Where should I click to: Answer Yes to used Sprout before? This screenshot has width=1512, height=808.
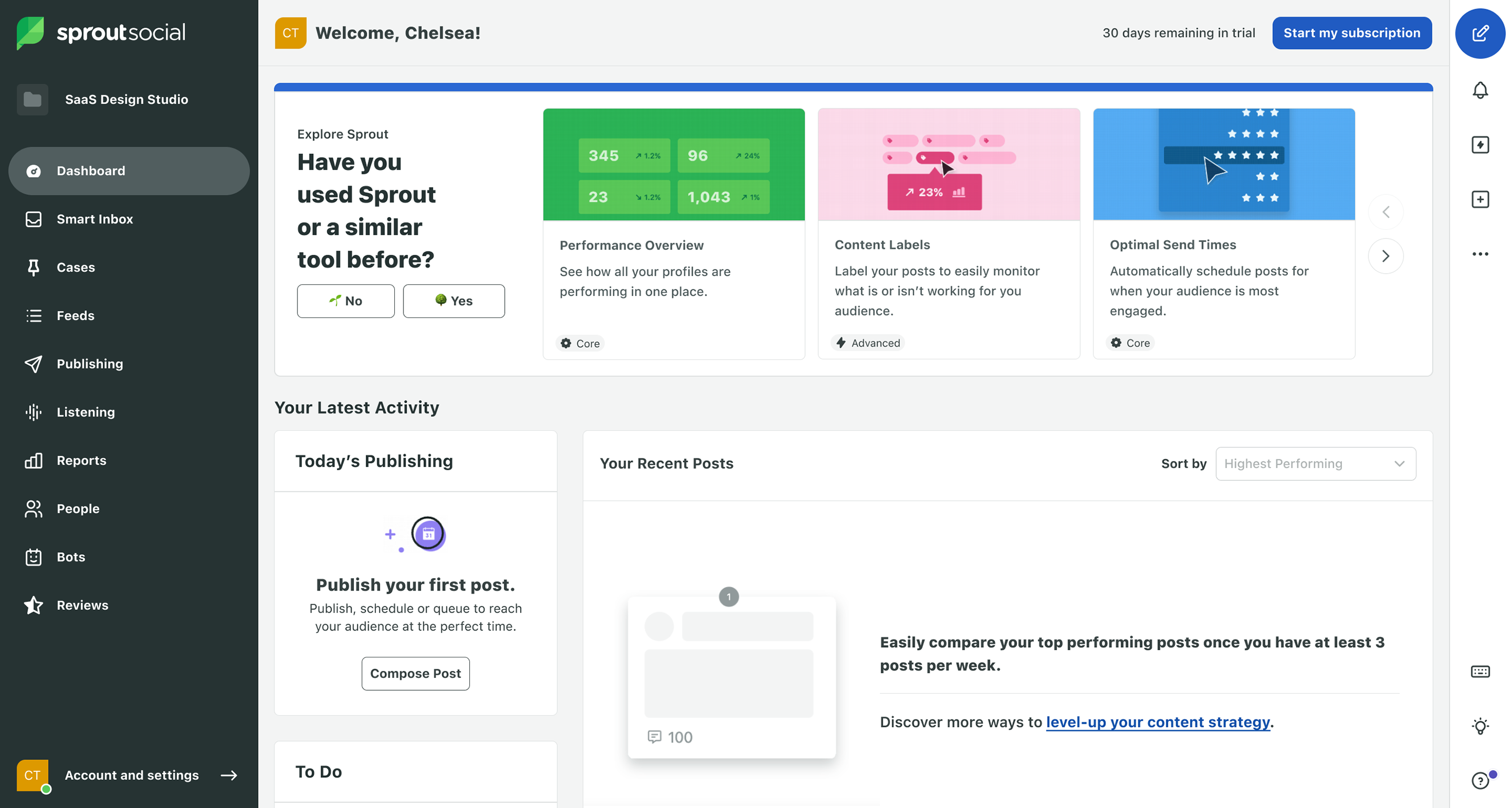453,301
